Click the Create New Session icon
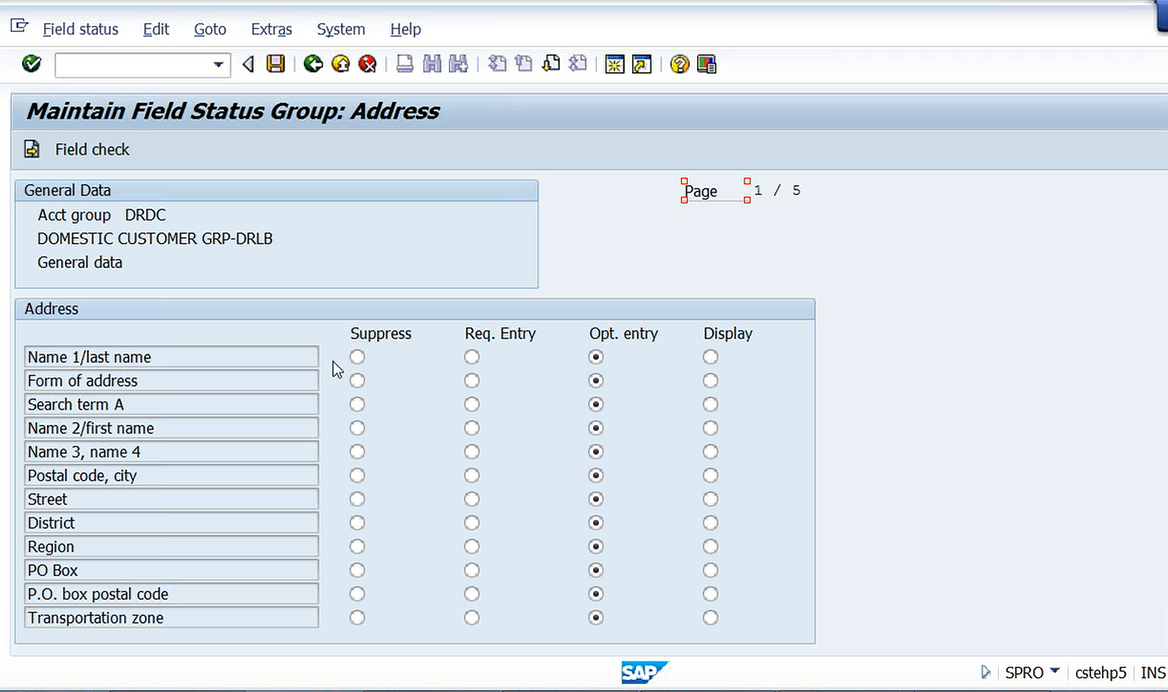This screenshot has width=1168, height=692. coord(615,65)
